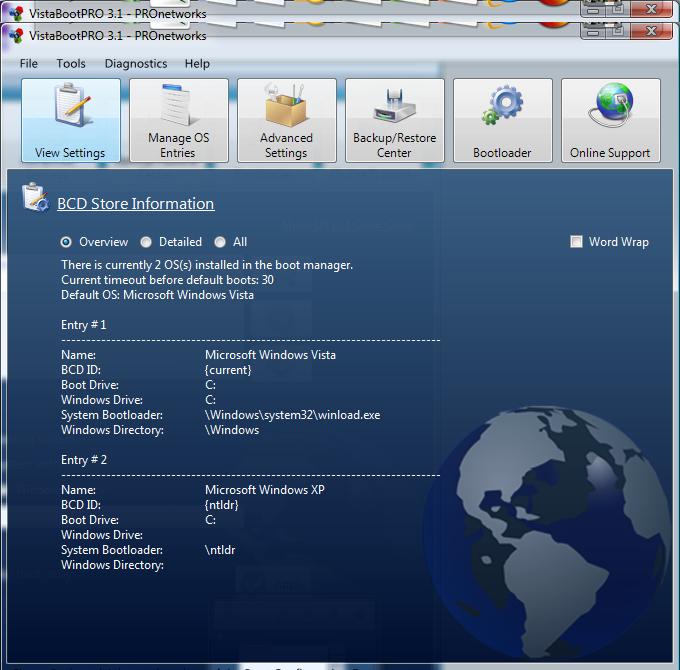The image size is (680, 670).
Task: Click the VistaBootPRO title bar app icon
Action: [16, 36]
